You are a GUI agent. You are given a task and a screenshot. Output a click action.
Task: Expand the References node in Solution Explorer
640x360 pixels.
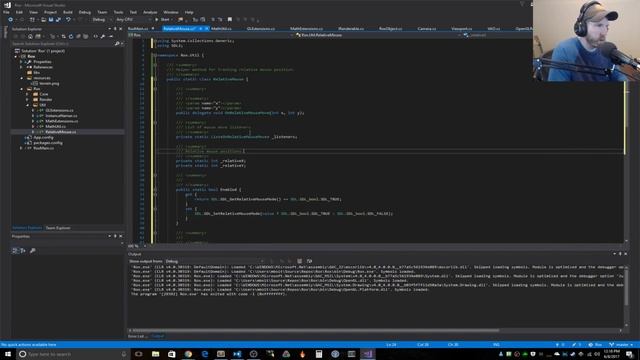[x=22, y=67]
